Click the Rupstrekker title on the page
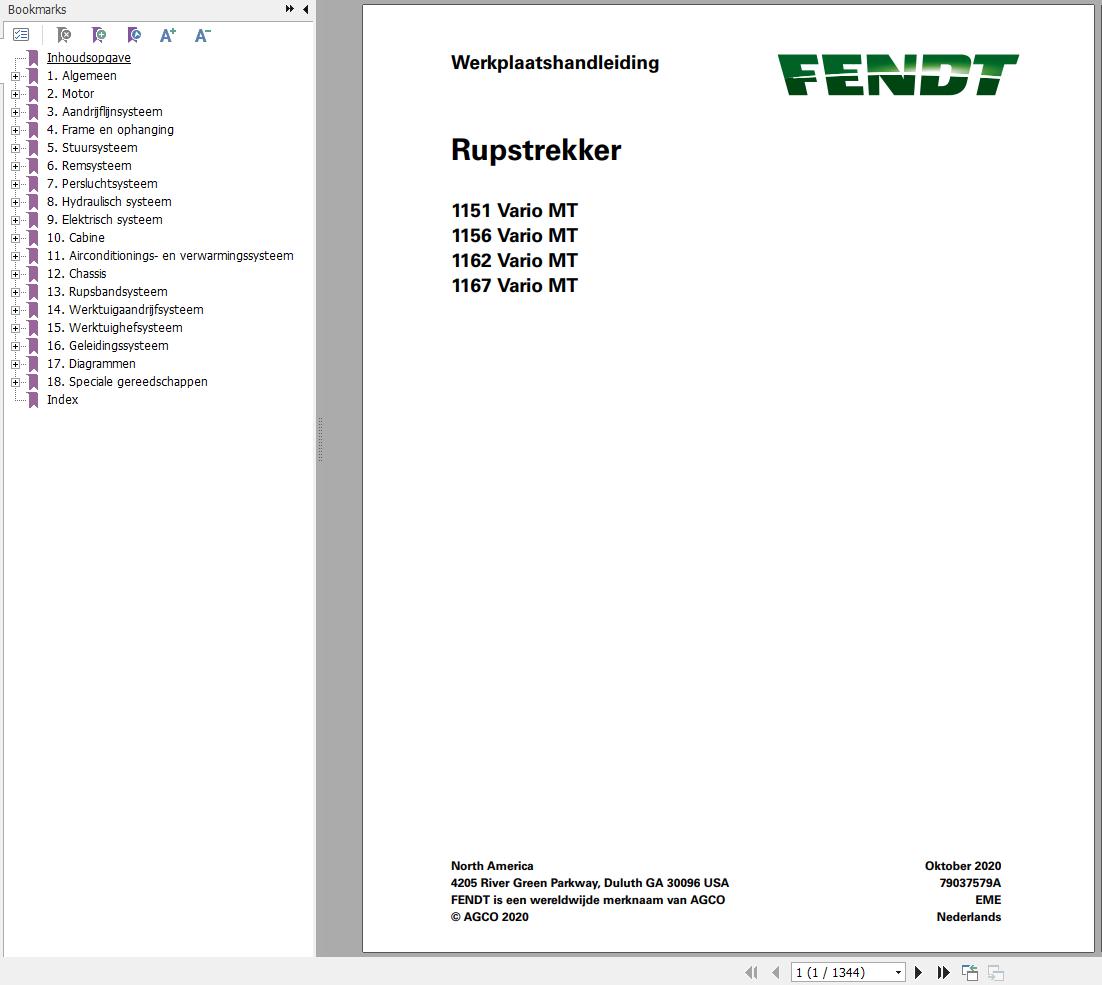The image size is (1102, 985). click(536, 150)
